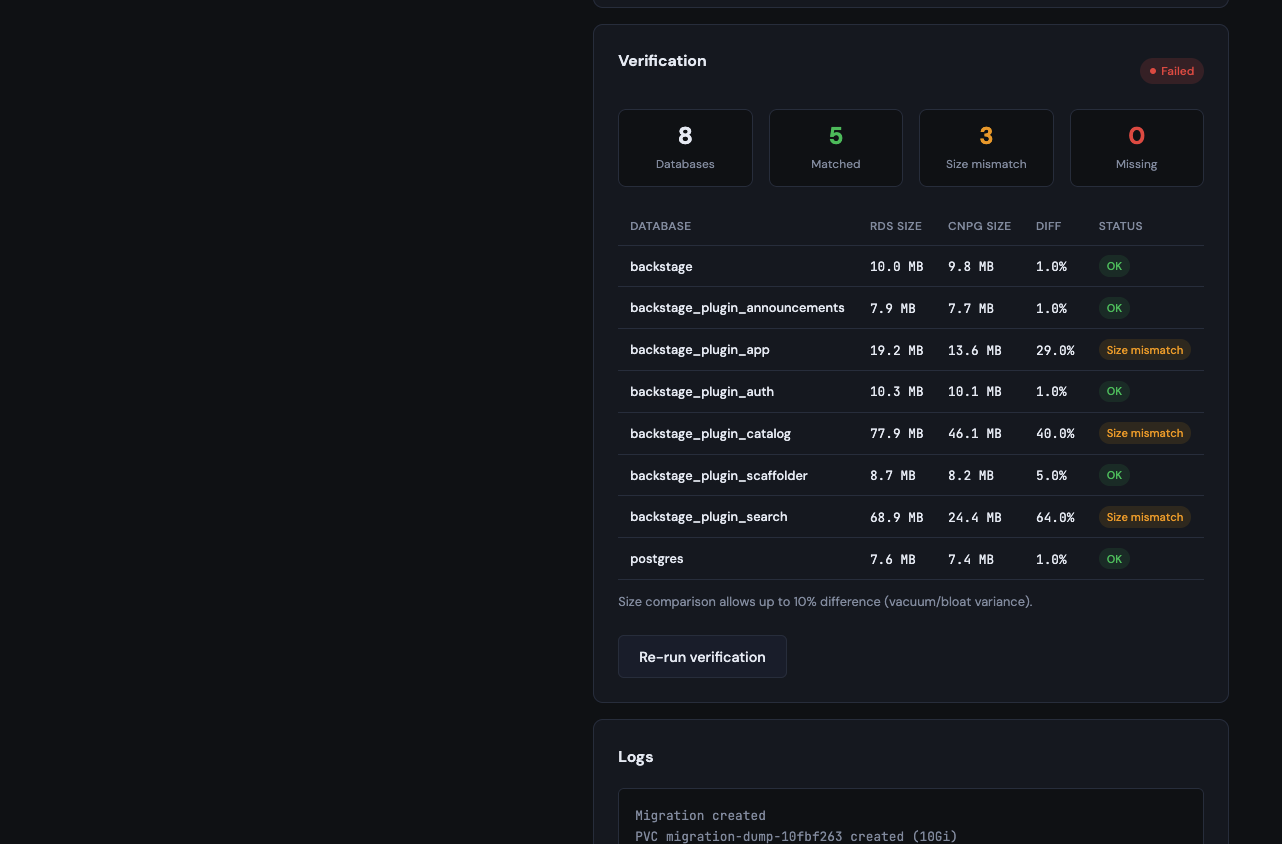Select backstage_plugin_search database name
The width and height of the screenshot is (1282, 844).
tap(709, 517)
